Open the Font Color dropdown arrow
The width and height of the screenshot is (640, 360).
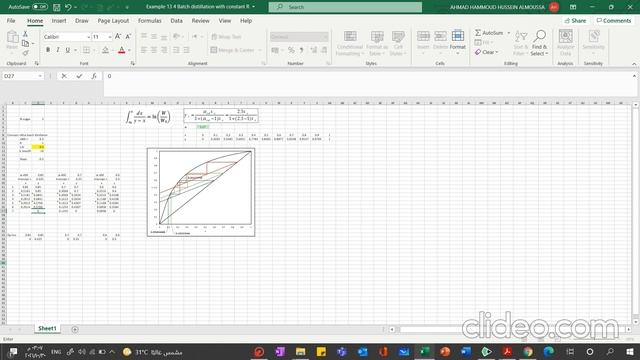pyautogui.click(x=129, y=50)
